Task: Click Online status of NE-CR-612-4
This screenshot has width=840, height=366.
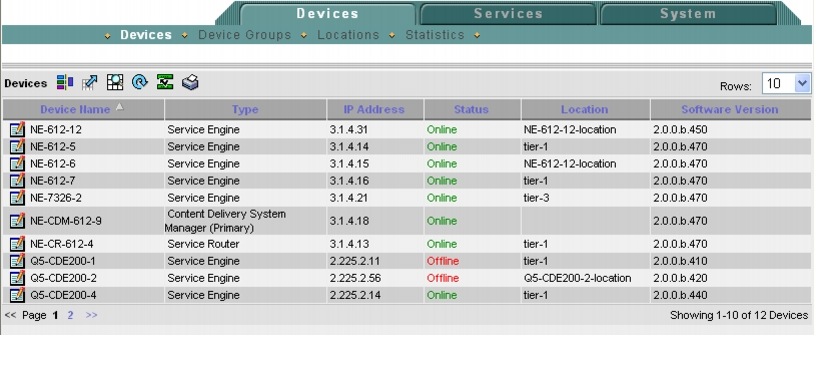Action: [x=441, y=244]
